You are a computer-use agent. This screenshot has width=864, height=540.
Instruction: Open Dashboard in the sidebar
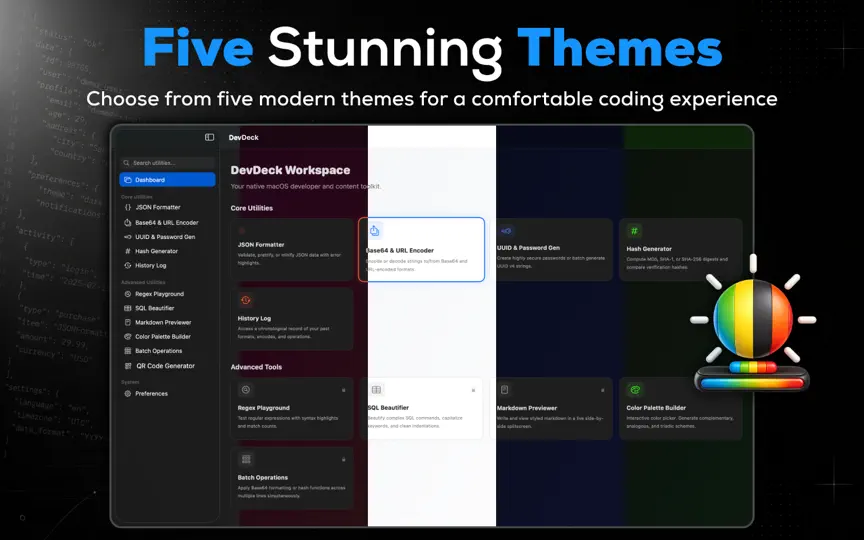[x=168, y=180]
